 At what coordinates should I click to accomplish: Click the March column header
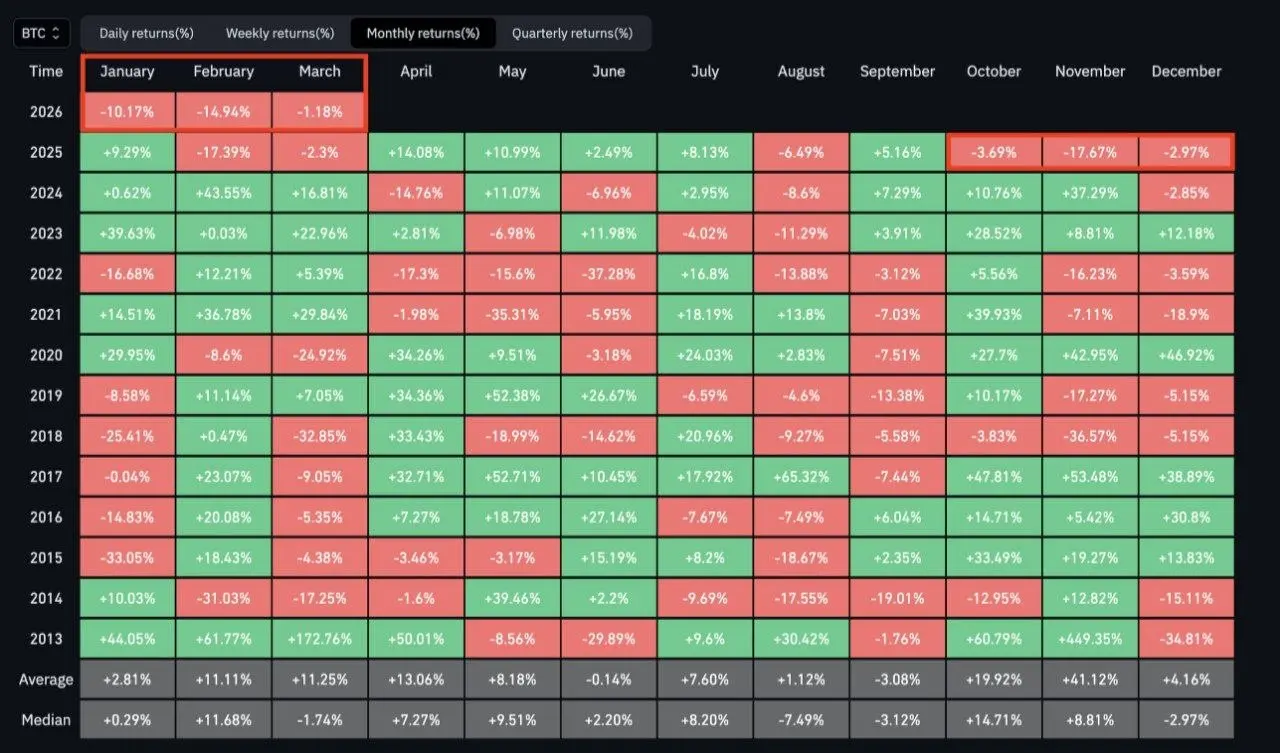point(320,71)
